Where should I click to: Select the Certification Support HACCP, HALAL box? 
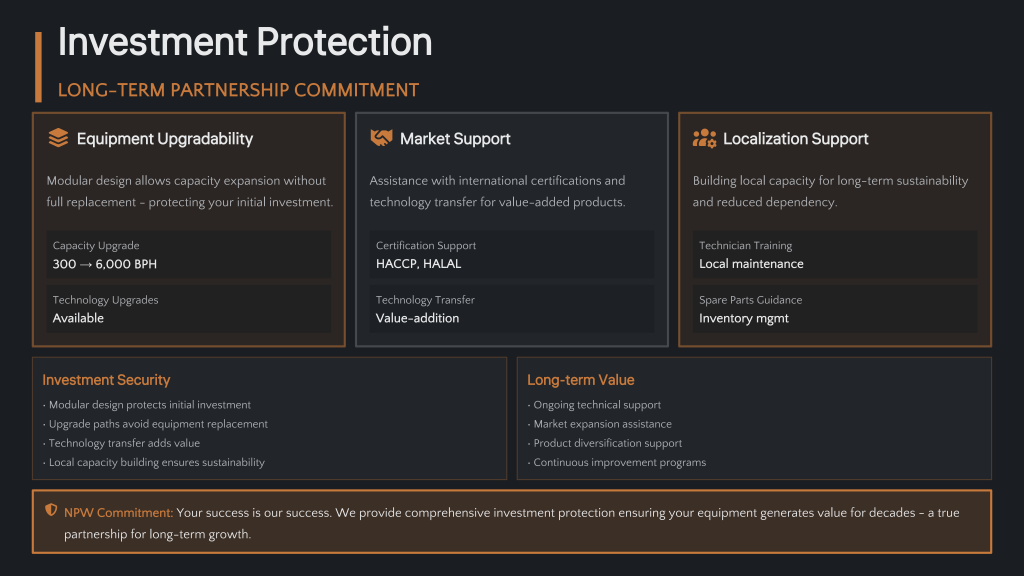[x=512, y=255]
